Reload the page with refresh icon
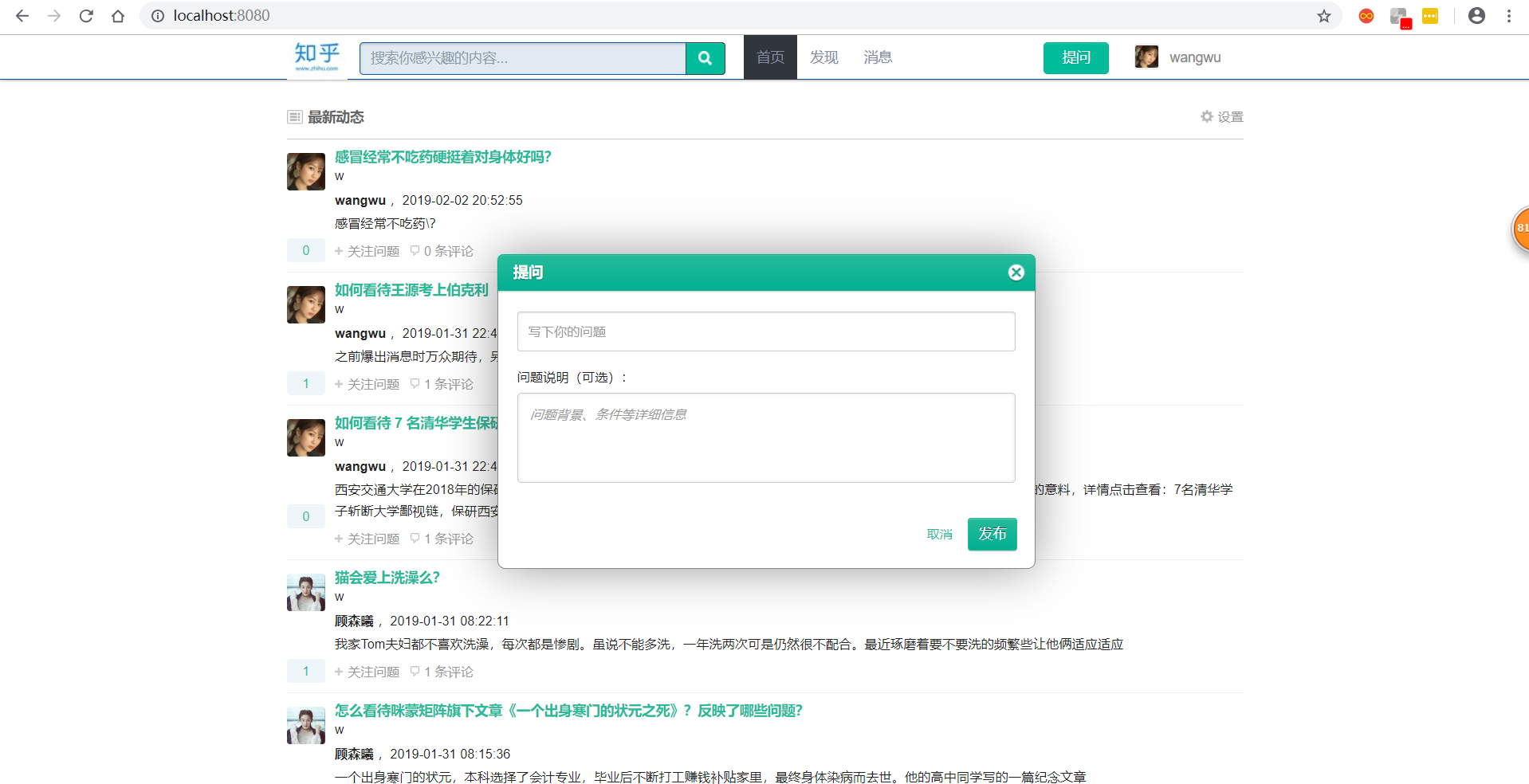1529x784 pixels. pos(86,16)
